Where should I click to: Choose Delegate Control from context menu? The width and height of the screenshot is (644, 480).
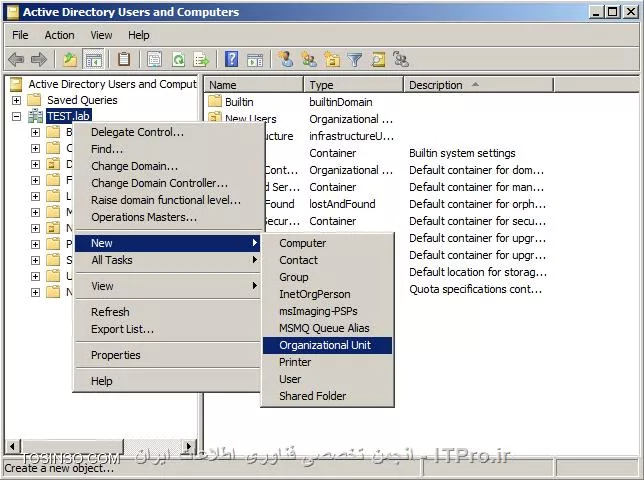(137, 132)
